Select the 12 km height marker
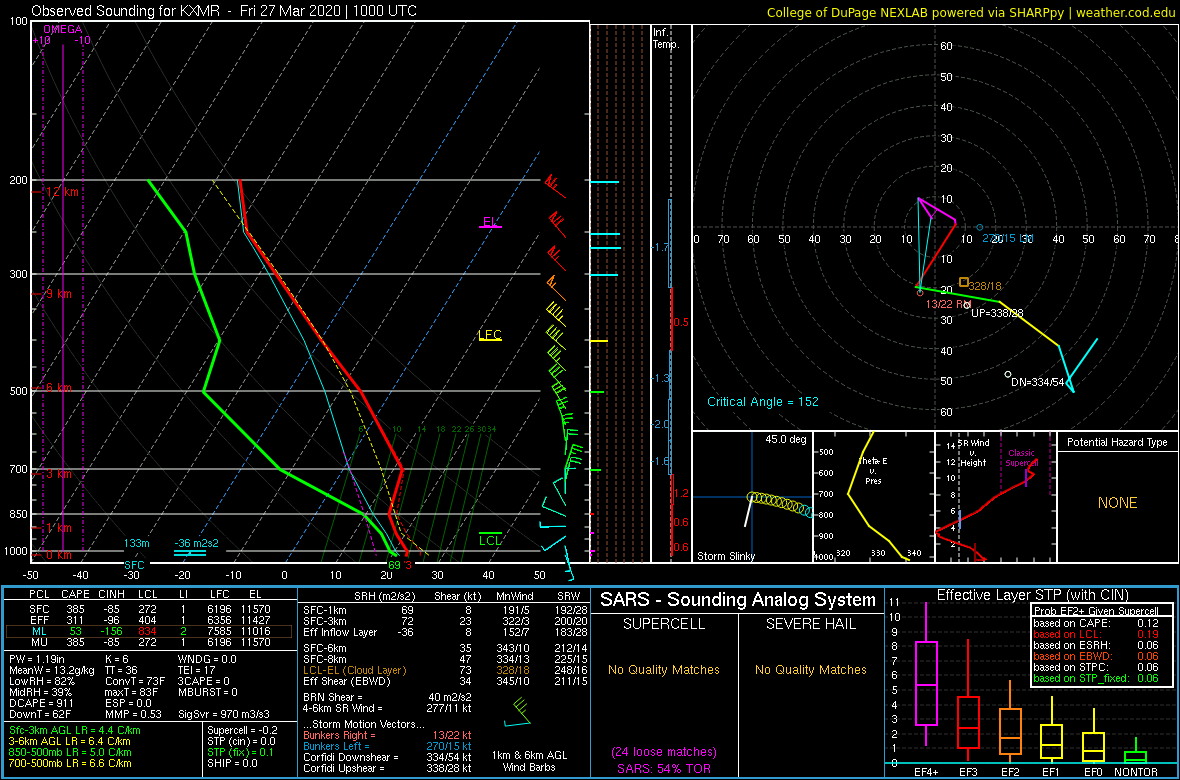The width and height of the screenshot is (1180, 780). (58, 192)
